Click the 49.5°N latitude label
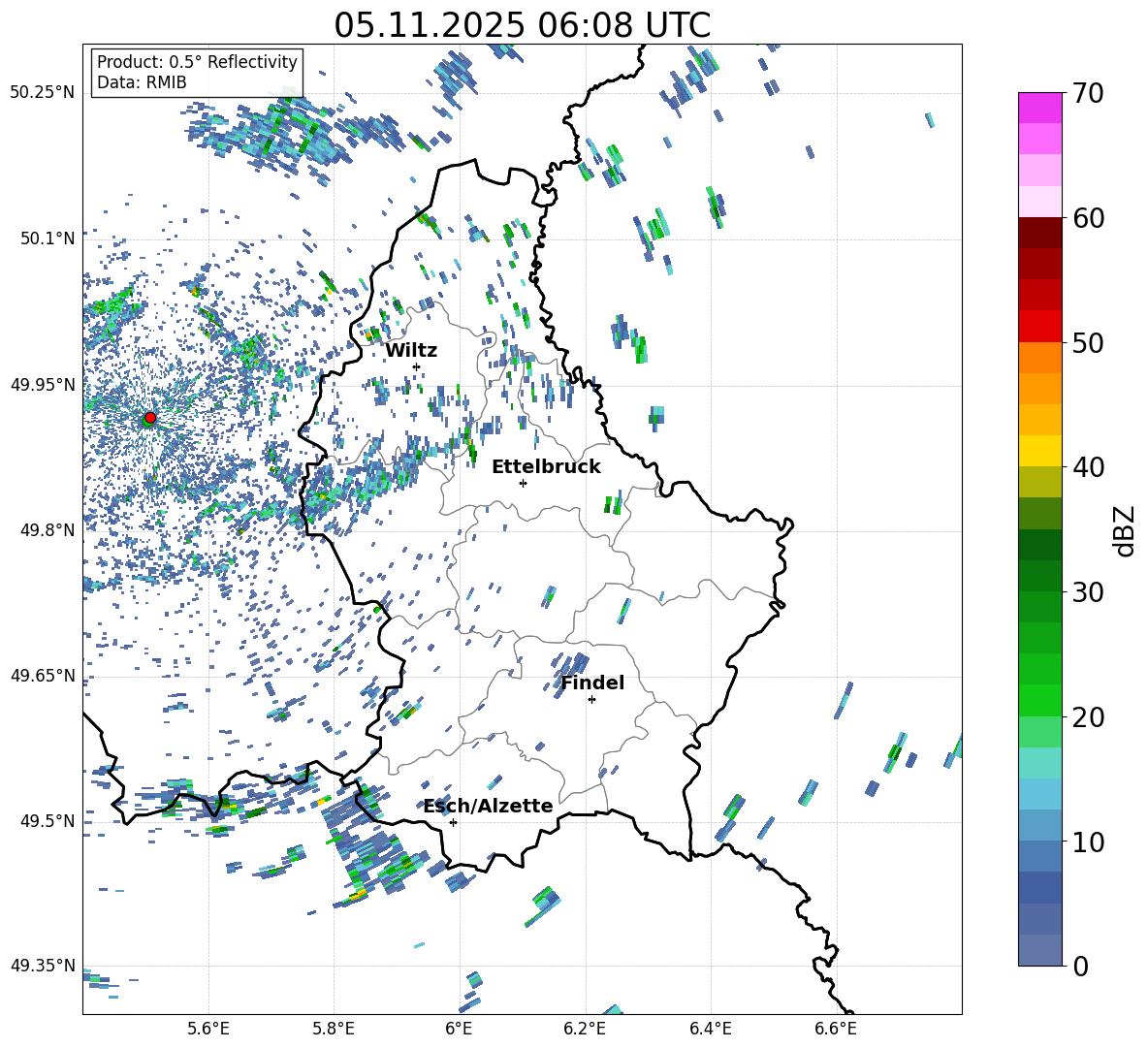This screenshot has width=1148, height=1048. pyautogui.click(x=47, y=820)
